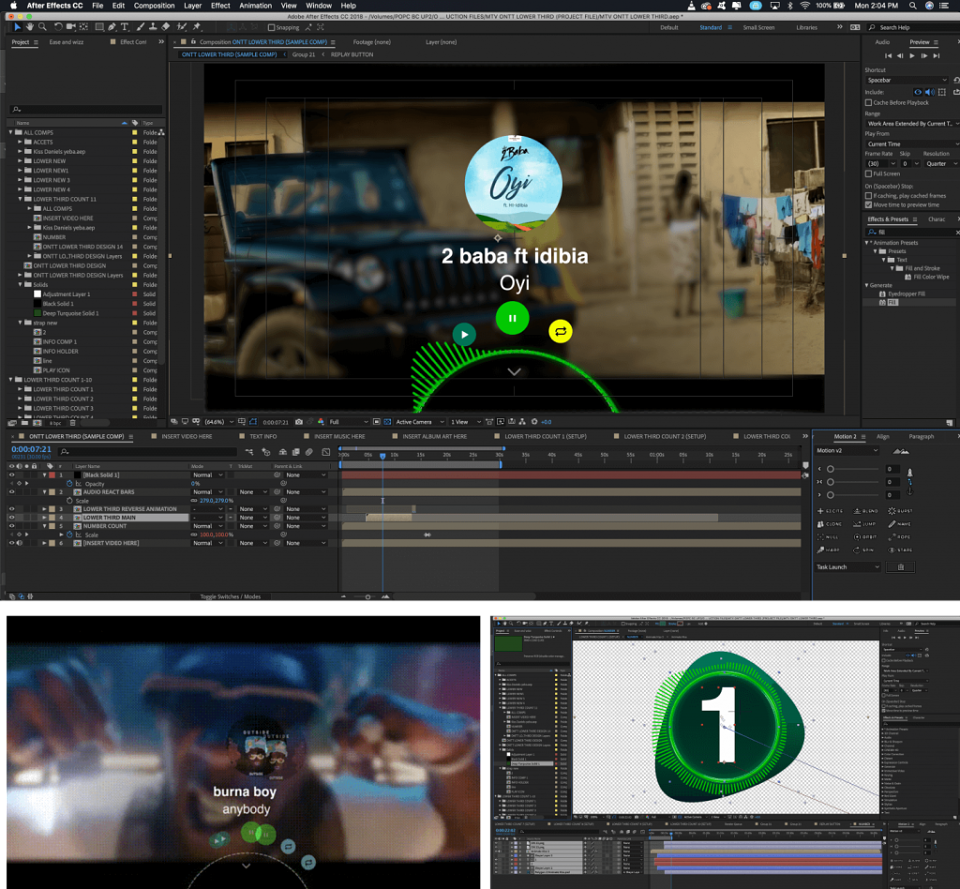Image resolution: width=960 pixels, height=889 pixels.
Task: Toggle the Frame Blending icon in timeline header
Action: click(296, 452)
